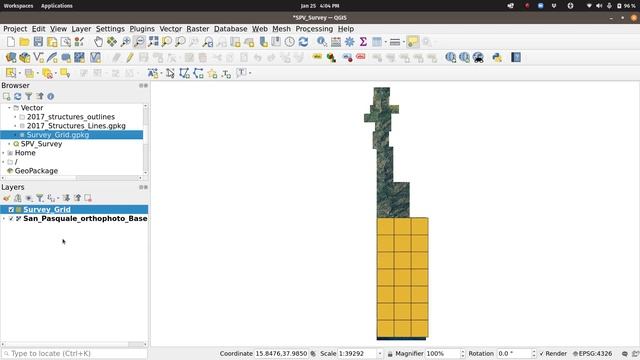Increase Magnifier value with up stepper

click(462, 351)
